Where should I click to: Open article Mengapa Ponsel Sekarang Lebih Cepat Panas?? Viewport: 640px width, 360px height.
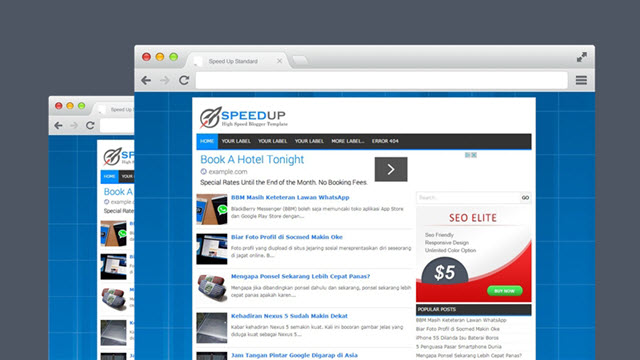tap(300, 276)
